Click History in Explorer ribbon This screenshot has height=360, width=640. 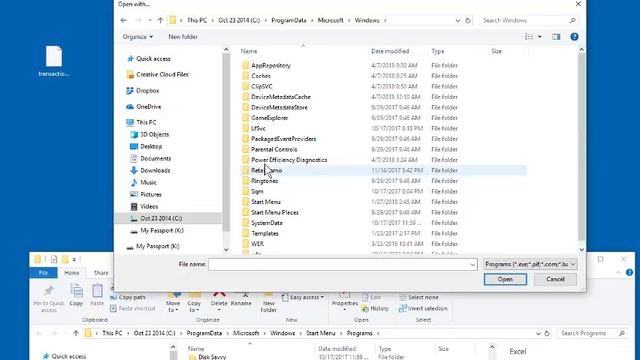(376, 309)
